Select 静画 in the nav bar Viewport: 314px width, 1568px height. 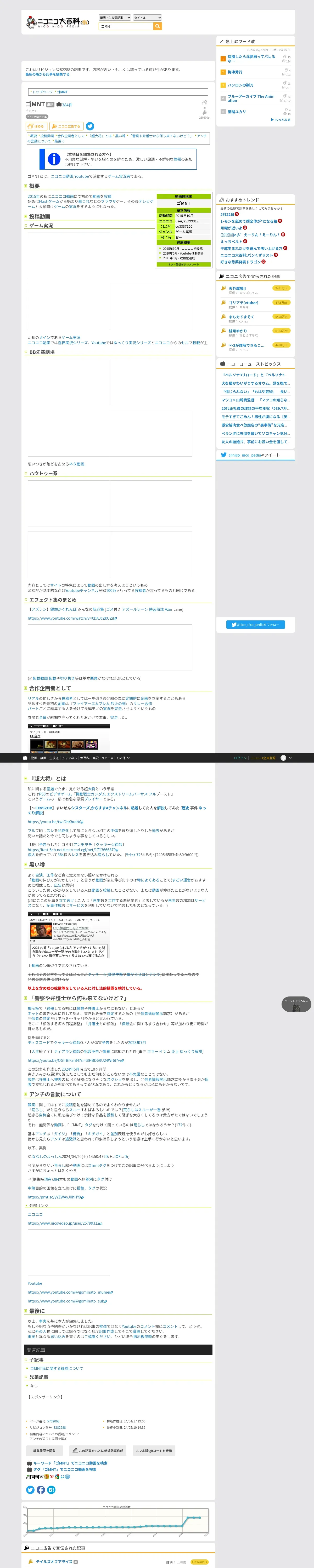(43, 758)
